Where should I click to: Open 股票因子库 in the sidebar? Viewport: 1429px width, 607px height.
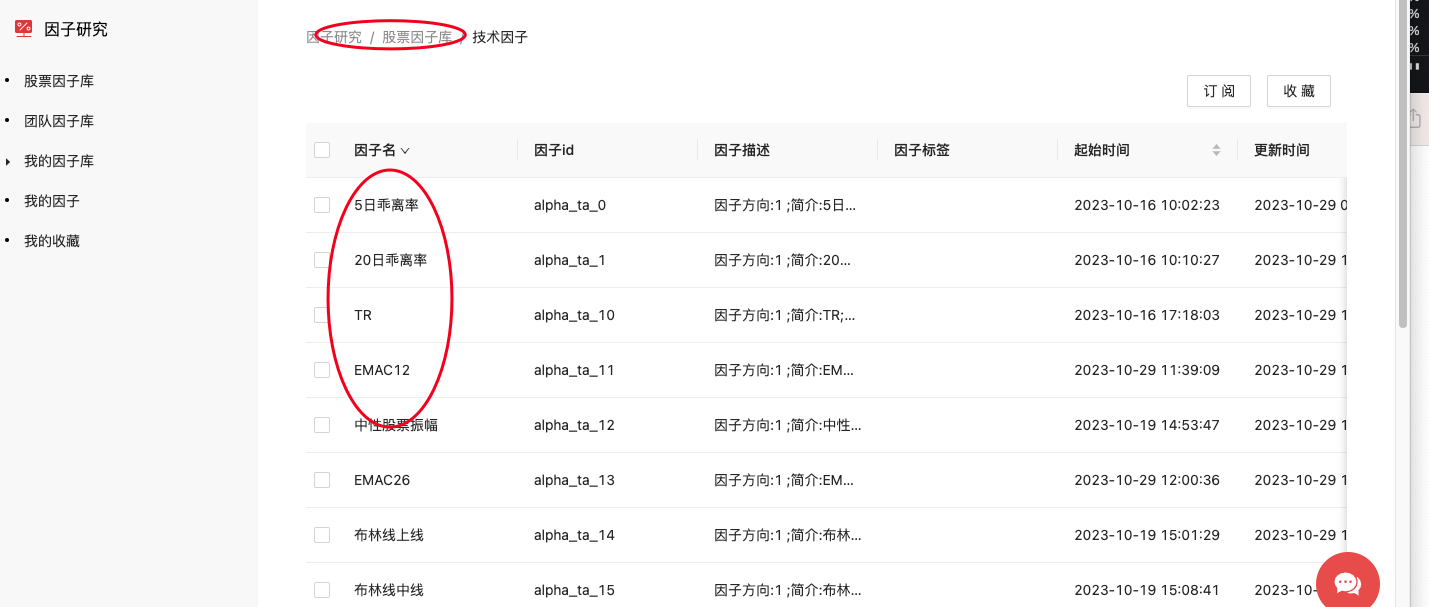(x=59, y=81)
